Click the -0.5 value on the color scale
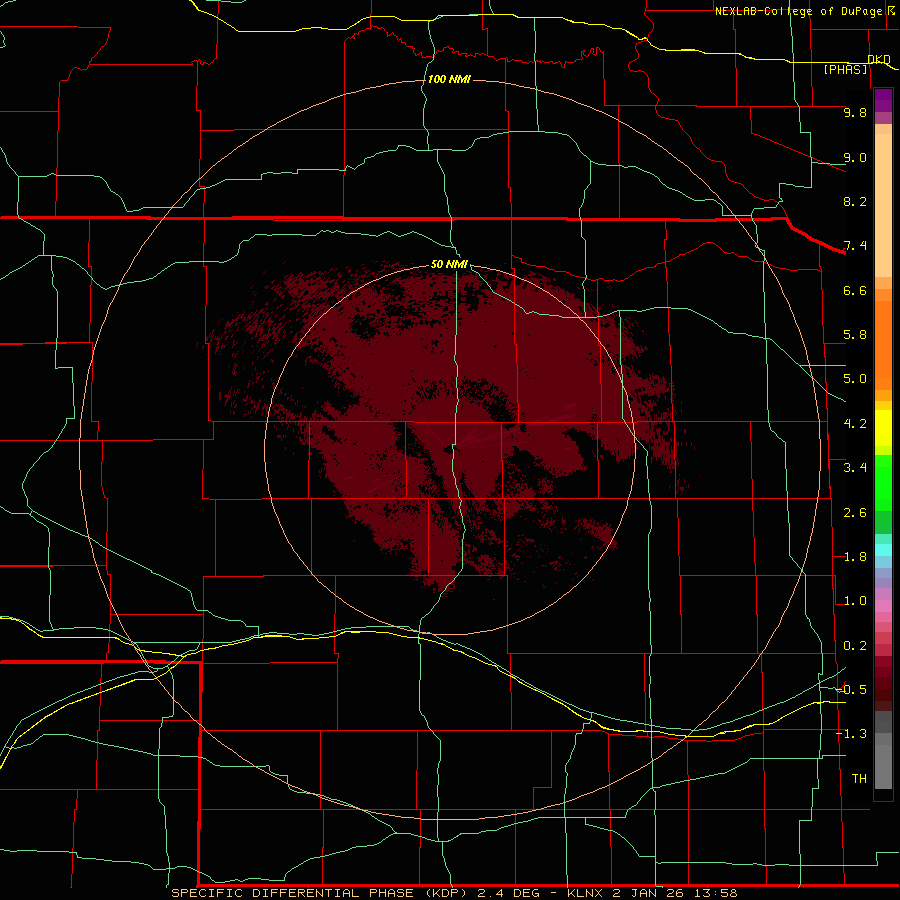 pyautogui.click(x=851, y=690)
